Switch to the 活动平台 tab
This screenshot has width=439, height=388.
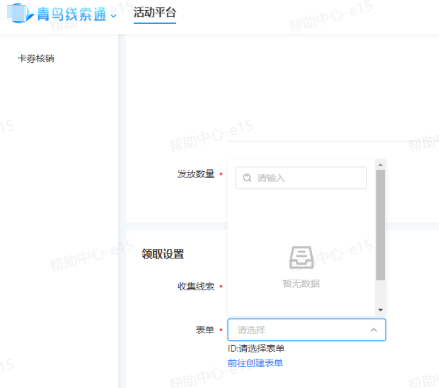pos(155,13)
